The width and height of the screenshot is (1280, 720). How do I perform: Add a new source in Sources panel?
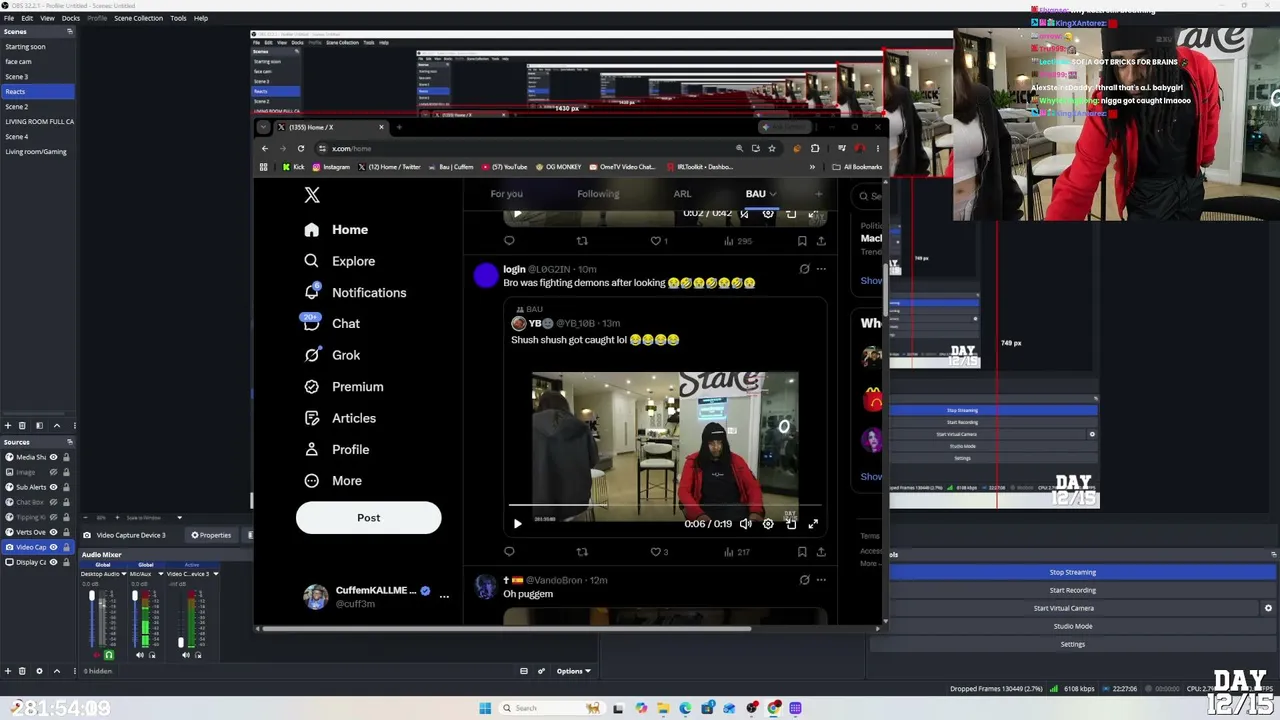pyautogui.click(x=8, y=671)
